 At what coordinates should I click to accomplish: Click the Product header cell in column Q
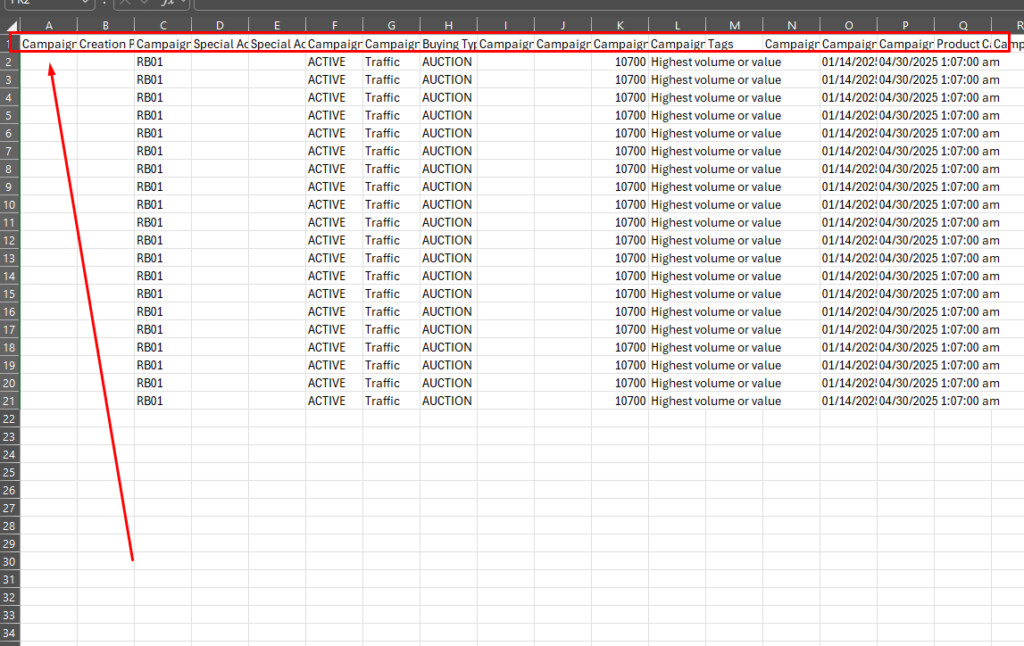pos(963,44)
